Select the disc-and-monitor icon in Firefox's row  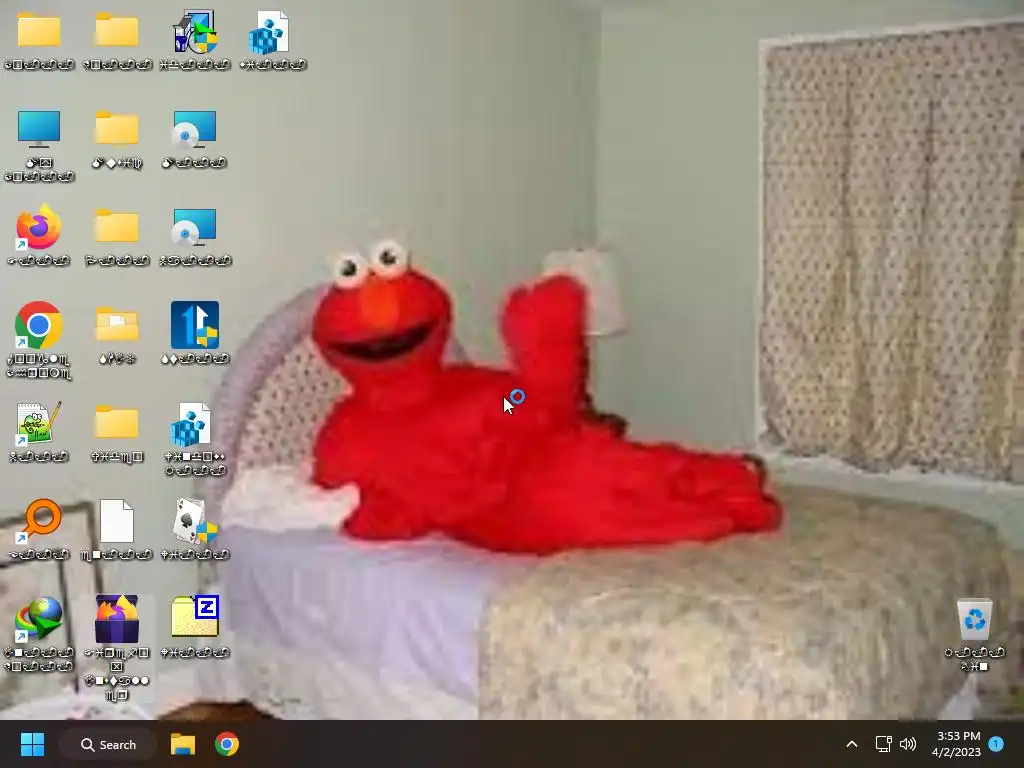pos(195,227)
